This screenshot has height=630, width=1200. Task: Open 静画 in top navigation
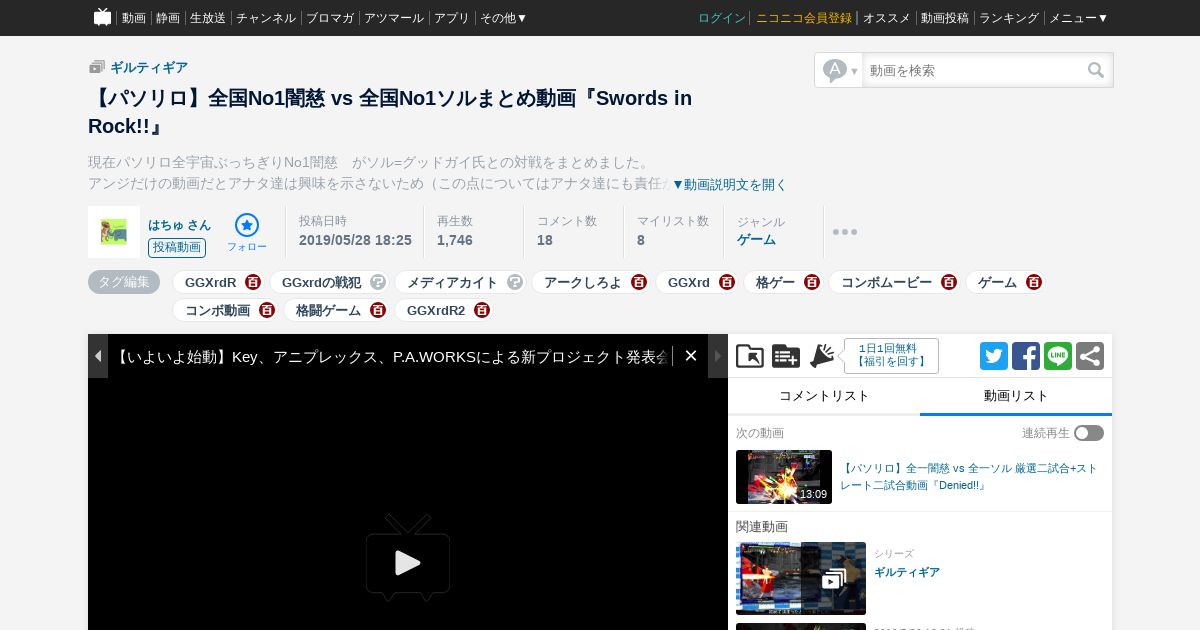click(168, 18)
